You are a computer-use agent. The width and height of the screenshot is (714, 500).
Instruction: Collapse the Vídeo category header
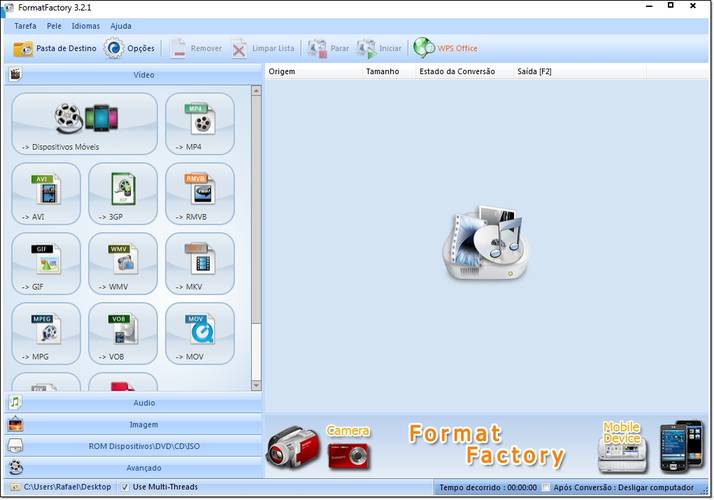click(x=134, y=75)
